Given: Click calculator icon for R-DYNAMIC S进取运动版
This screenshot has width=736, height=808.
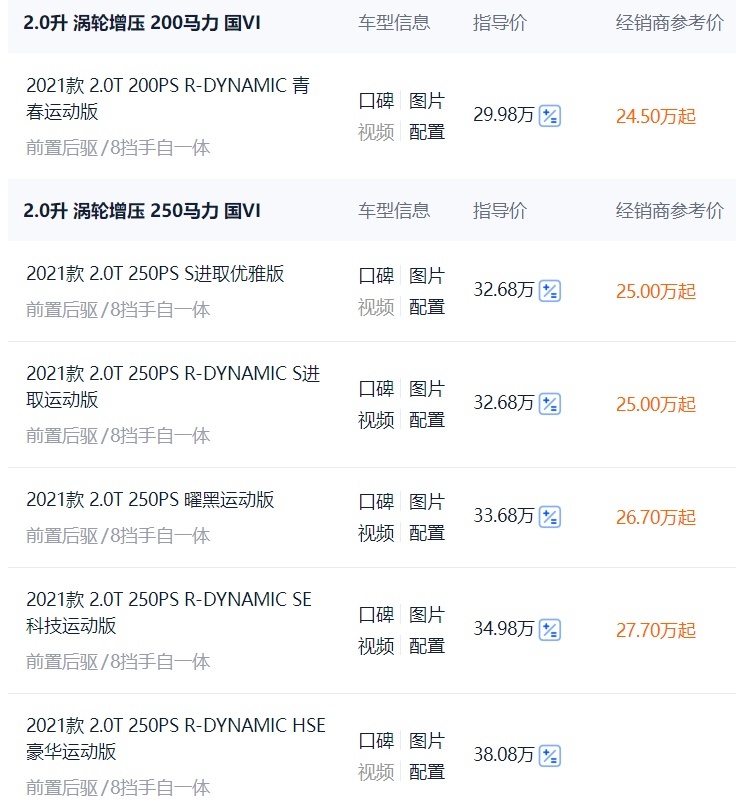Looking at the screenshot, I should click(x=549, y=404).
